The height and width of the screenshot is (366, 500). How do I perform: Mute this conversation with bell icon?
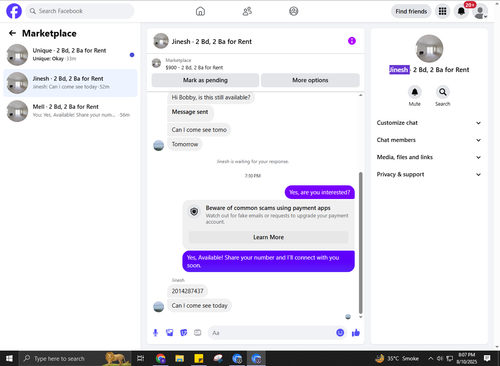415,92
